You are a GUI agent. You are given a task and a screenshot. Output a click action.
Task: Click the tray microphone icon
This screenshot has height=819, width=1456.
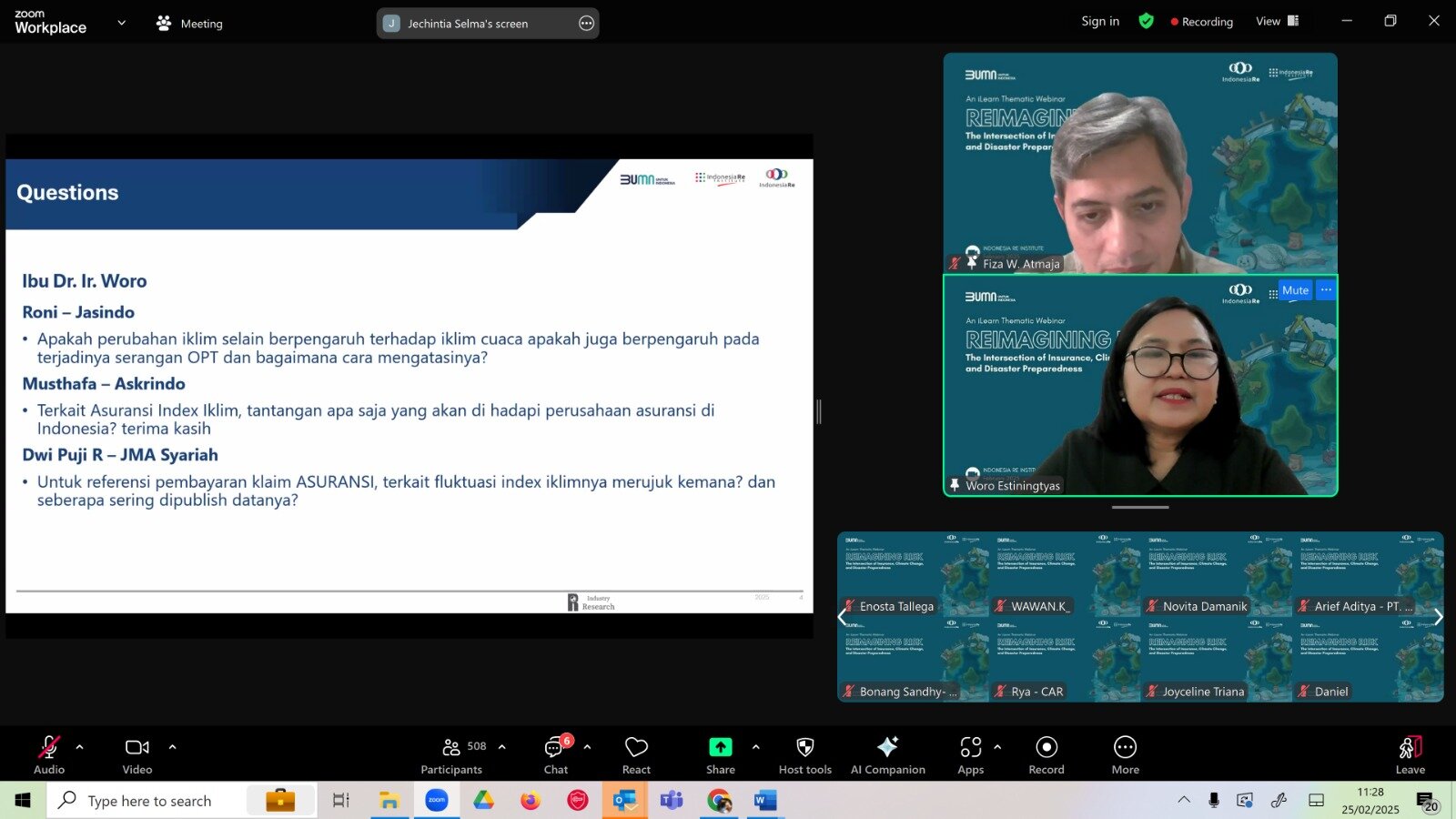tap(1214, 800)
